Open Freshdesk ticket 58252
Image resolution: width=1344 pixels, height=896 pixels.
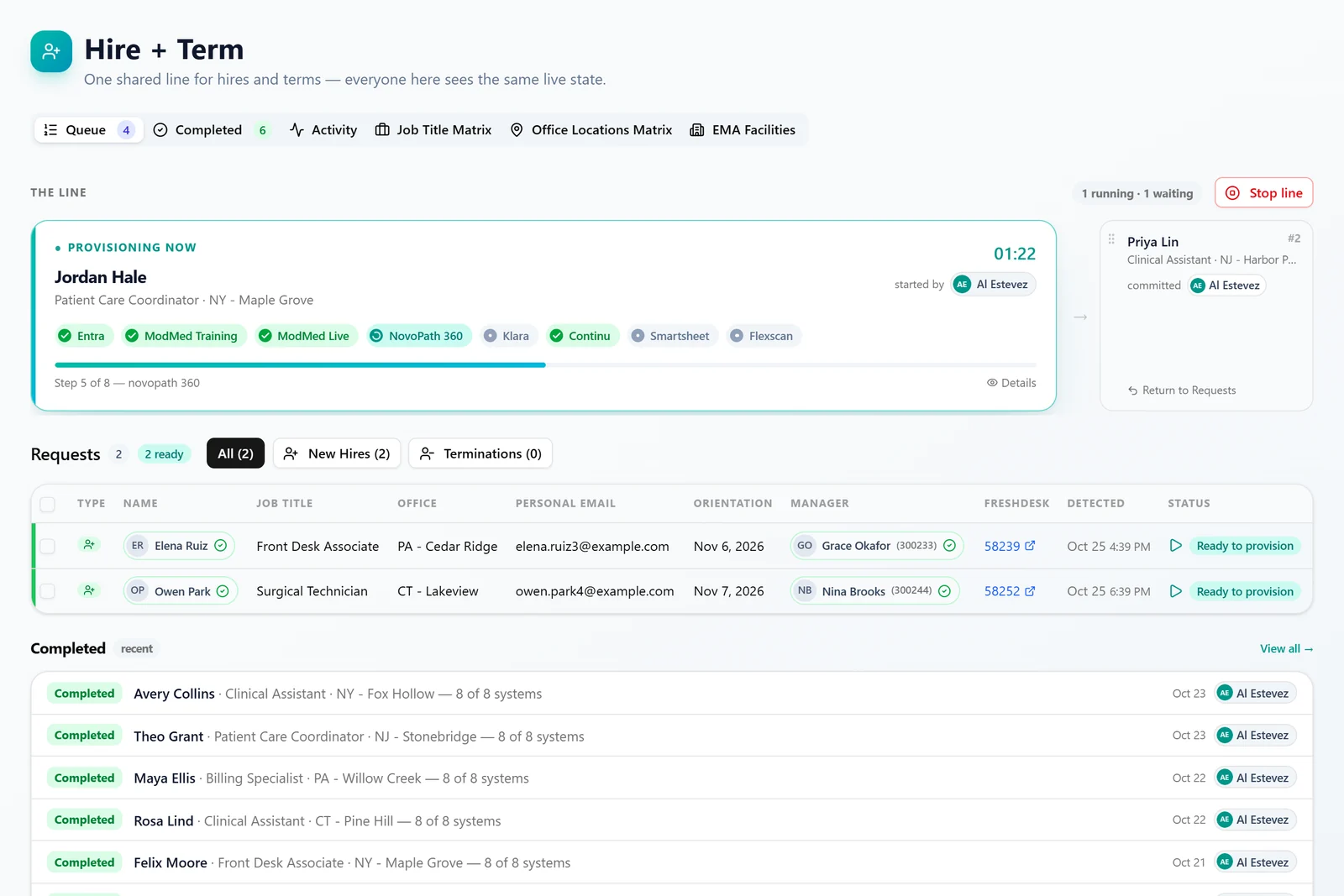1010,591
